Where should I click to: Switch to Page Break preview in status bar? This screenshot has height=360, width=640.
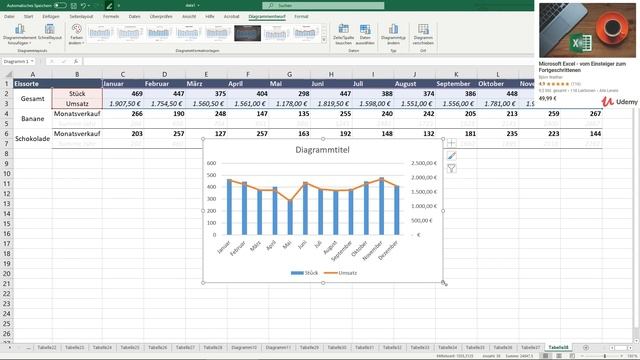pos(572,356)
